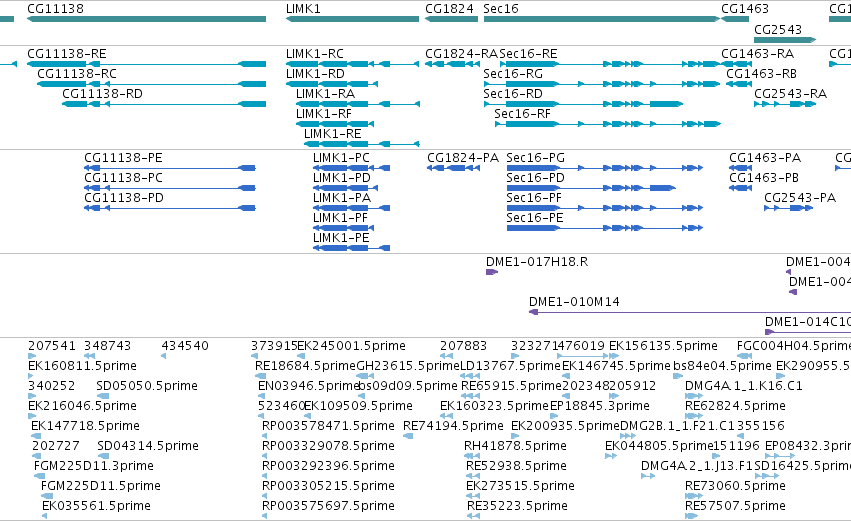Screen dimensions: 851x521
Task: Click protein LIMK1-PE
Action: (x=341, y=238)
